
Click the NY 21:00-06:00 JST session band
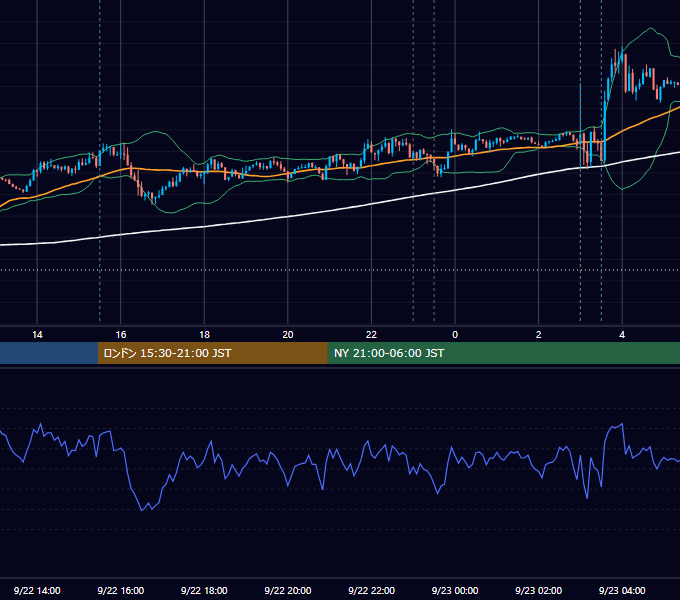(x=503, y=353)
